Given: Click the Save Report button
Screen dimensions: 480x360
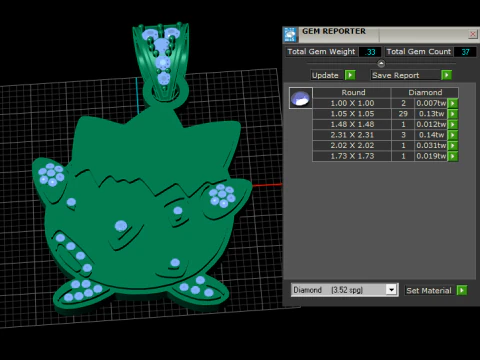Looking at the screenshot, I should coord(405,75).
